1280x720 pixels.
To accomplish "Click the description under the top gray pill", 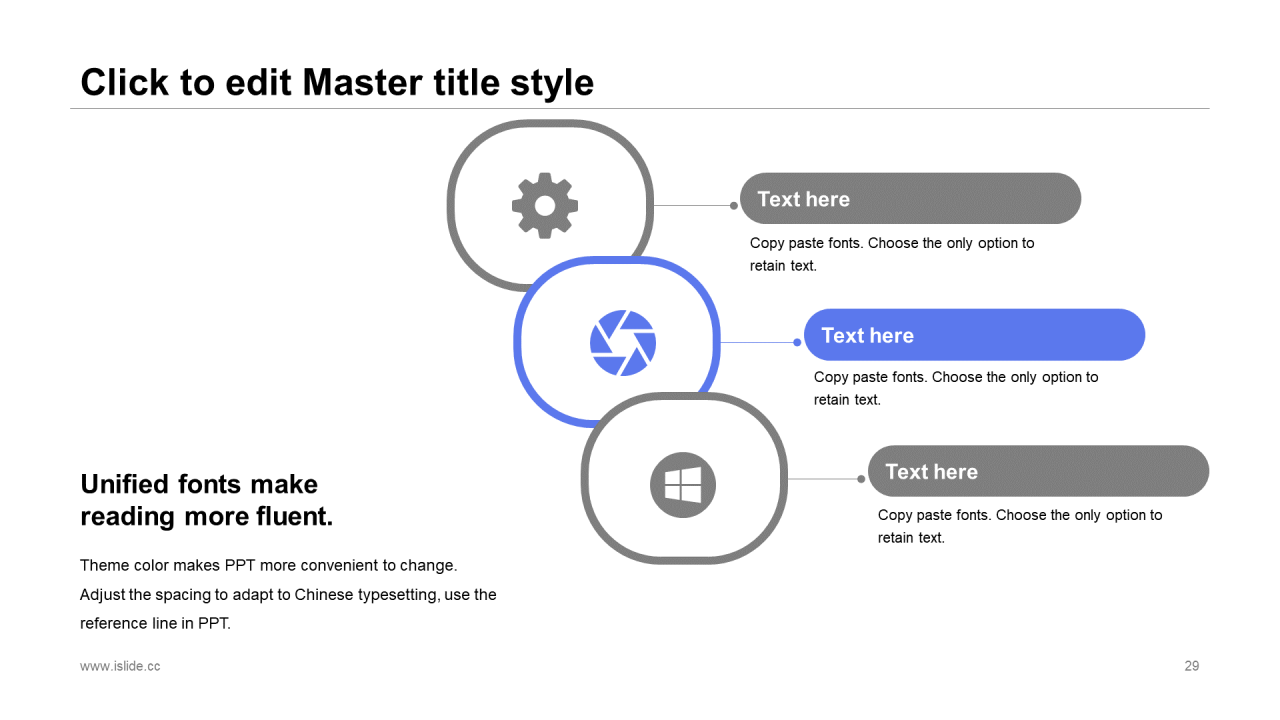I will click(x=892, y=254).
